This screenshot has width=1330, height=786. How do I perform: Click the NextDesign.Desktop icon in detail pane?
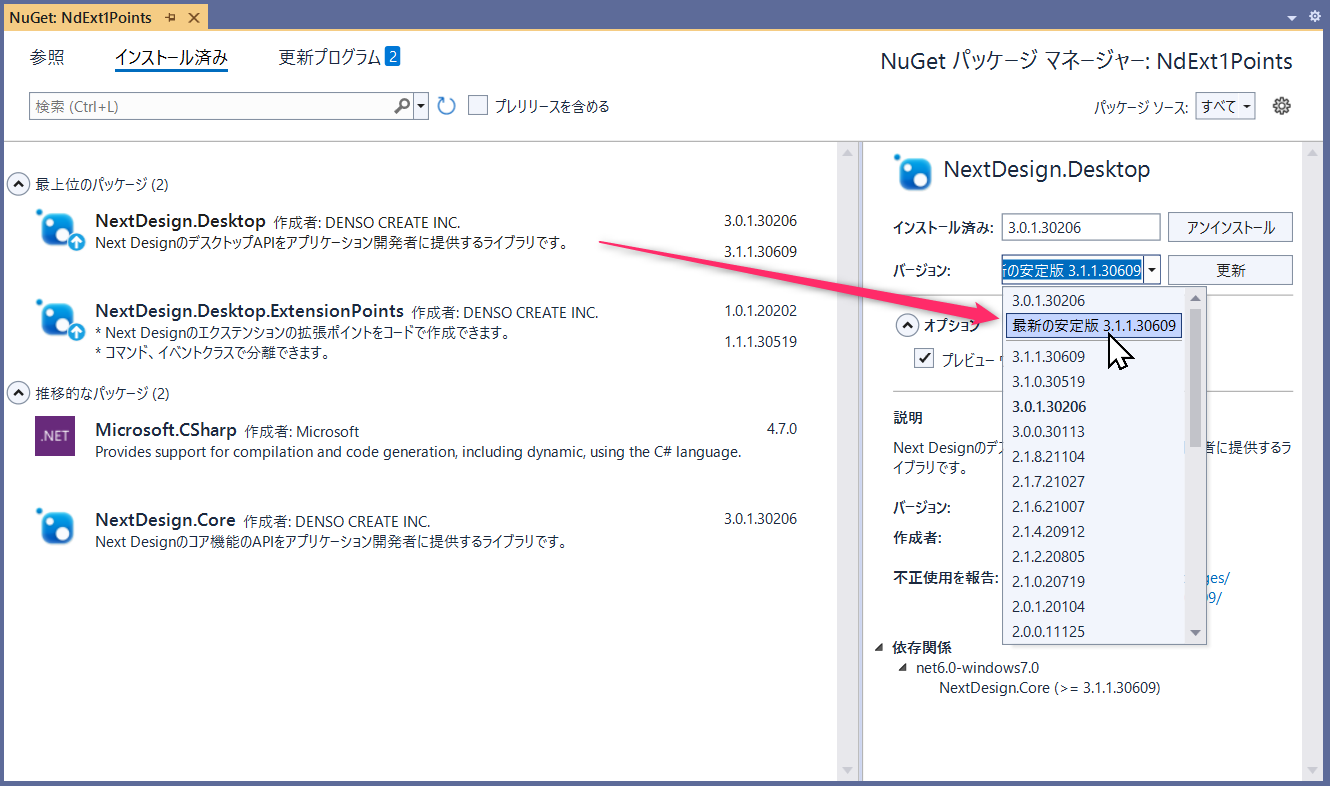tap(914, 172)
